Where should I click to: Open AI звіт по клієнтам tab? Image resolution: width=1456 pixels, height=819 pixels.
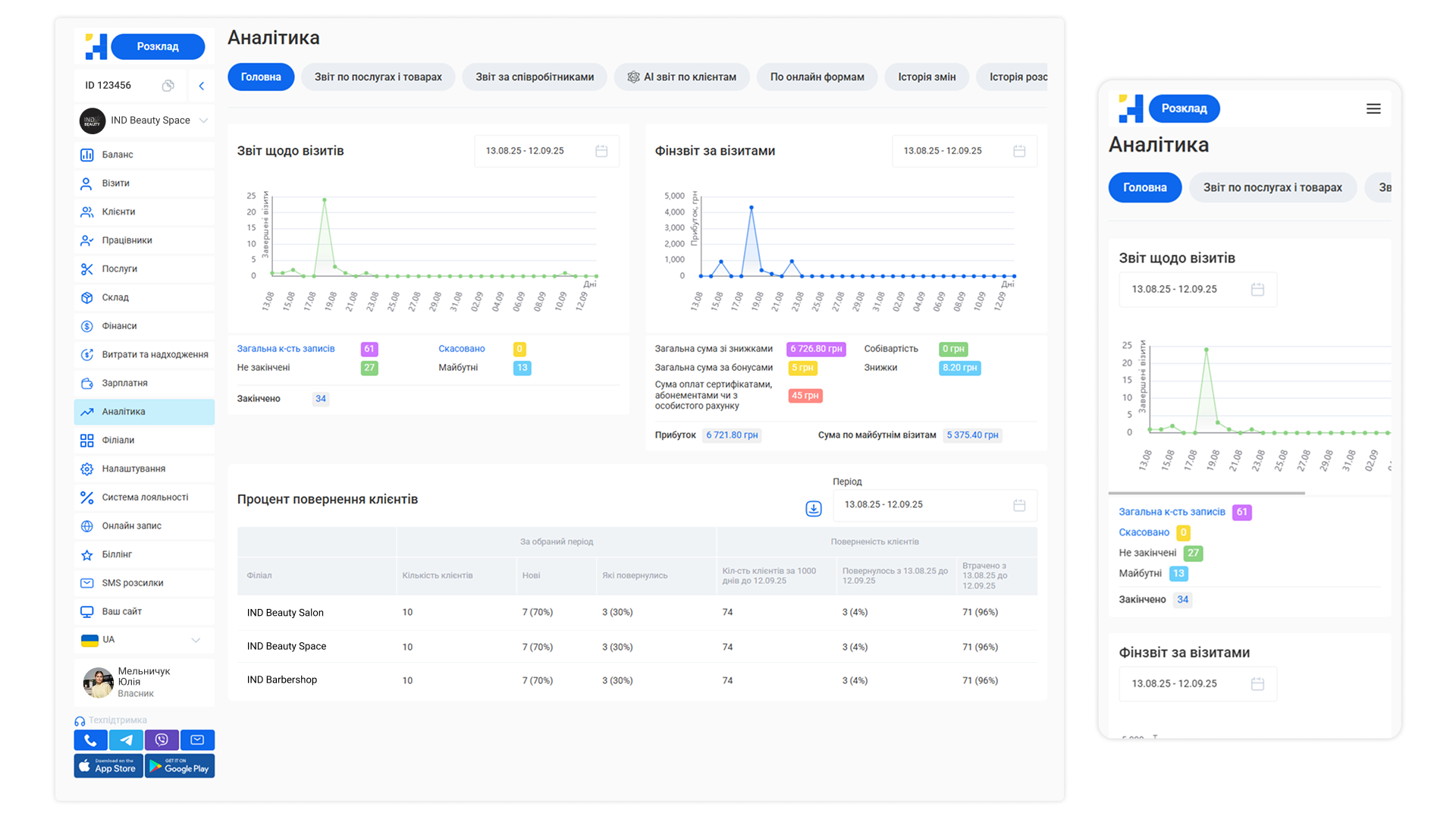coord(681,77)
